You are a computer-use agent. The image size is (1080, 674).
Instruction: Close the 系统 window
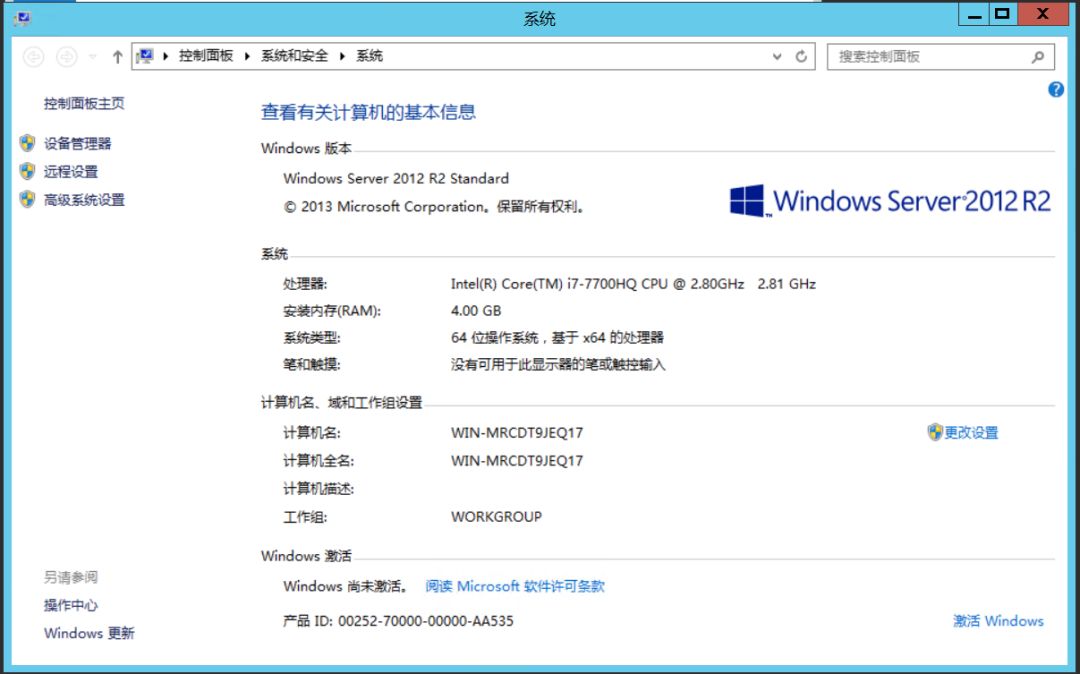tap(1043, 15)
